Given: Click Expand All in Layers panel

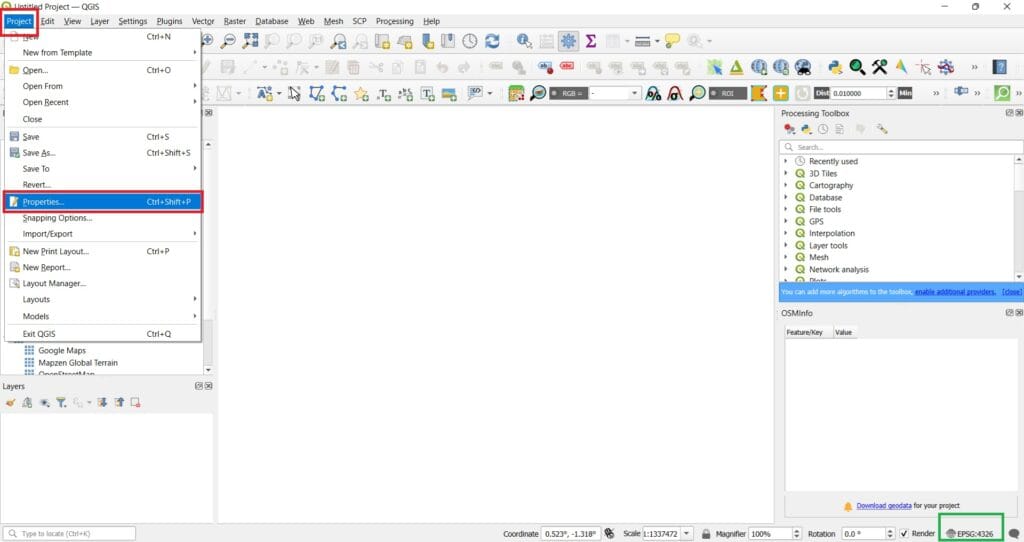Looking at the screenshot, I should (103, 403).
